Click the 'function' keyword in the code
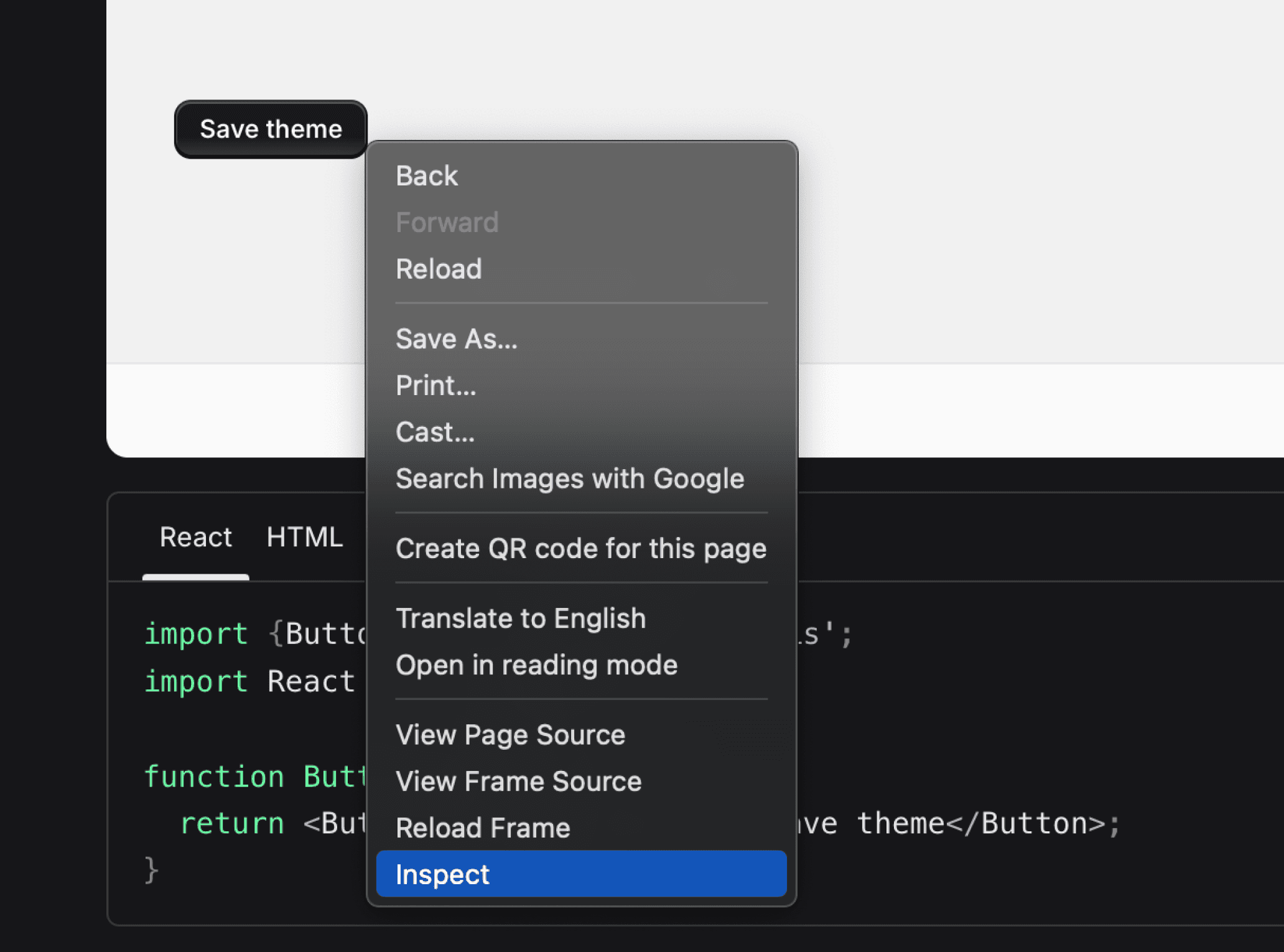Viewport: 1284px width, 952px height. tap(213, 777)
